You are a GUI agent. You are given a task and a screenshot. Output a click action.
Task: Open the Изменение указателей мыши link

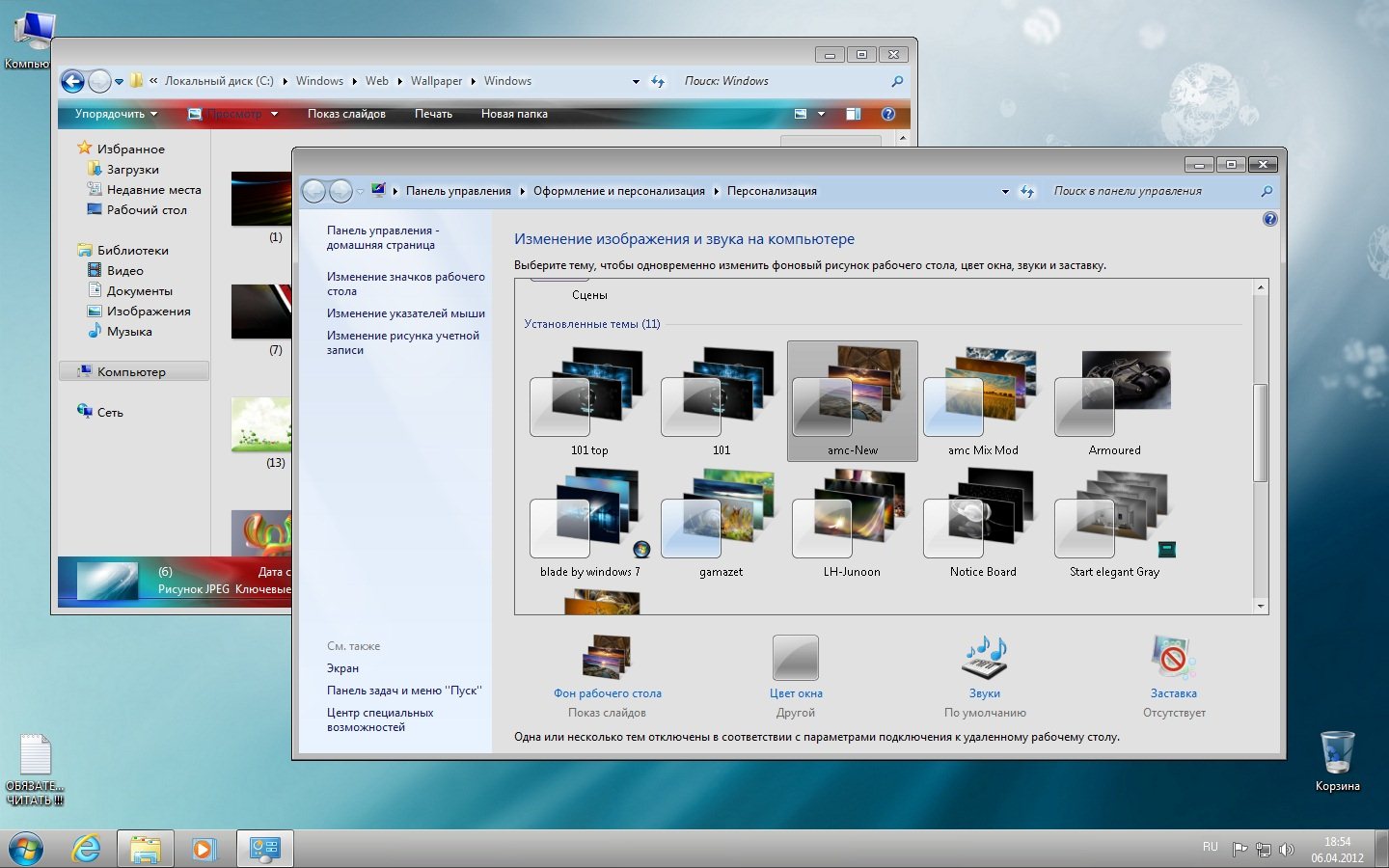(405, 313)
